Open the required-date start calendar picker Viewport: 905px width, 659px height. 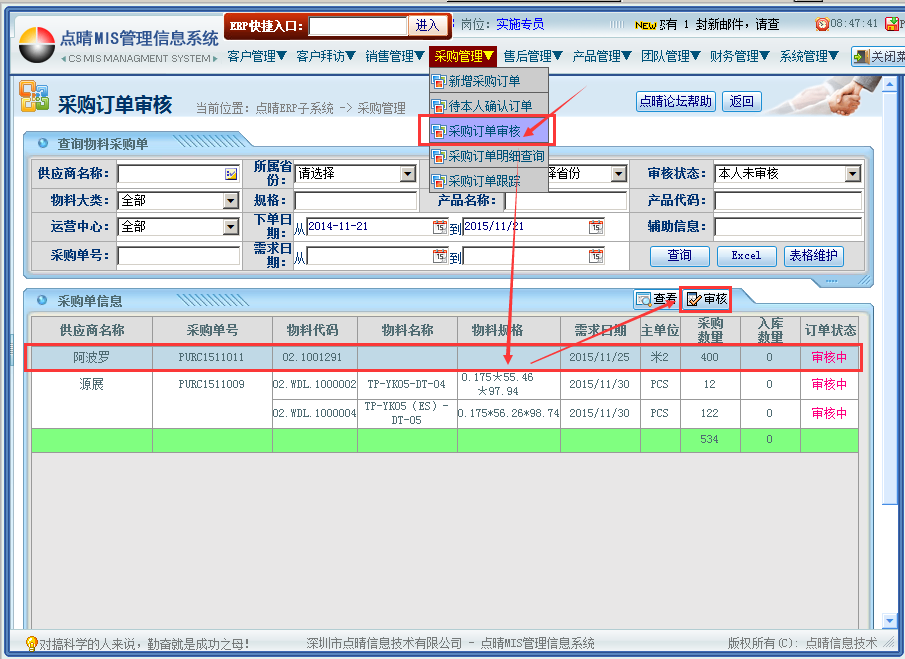coord(440,257)
